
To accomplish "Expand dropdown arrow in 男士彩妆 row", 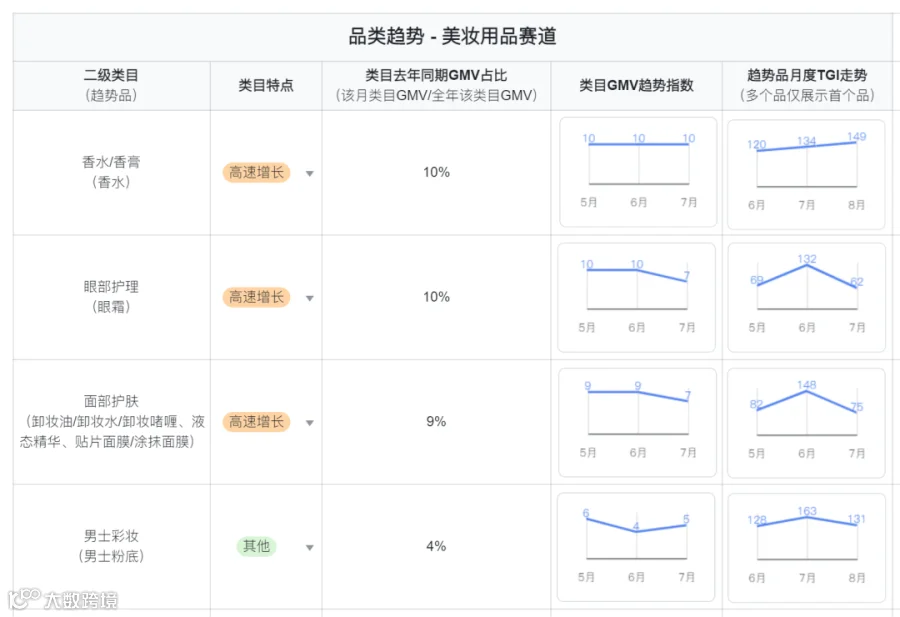I will coord(309,548).
